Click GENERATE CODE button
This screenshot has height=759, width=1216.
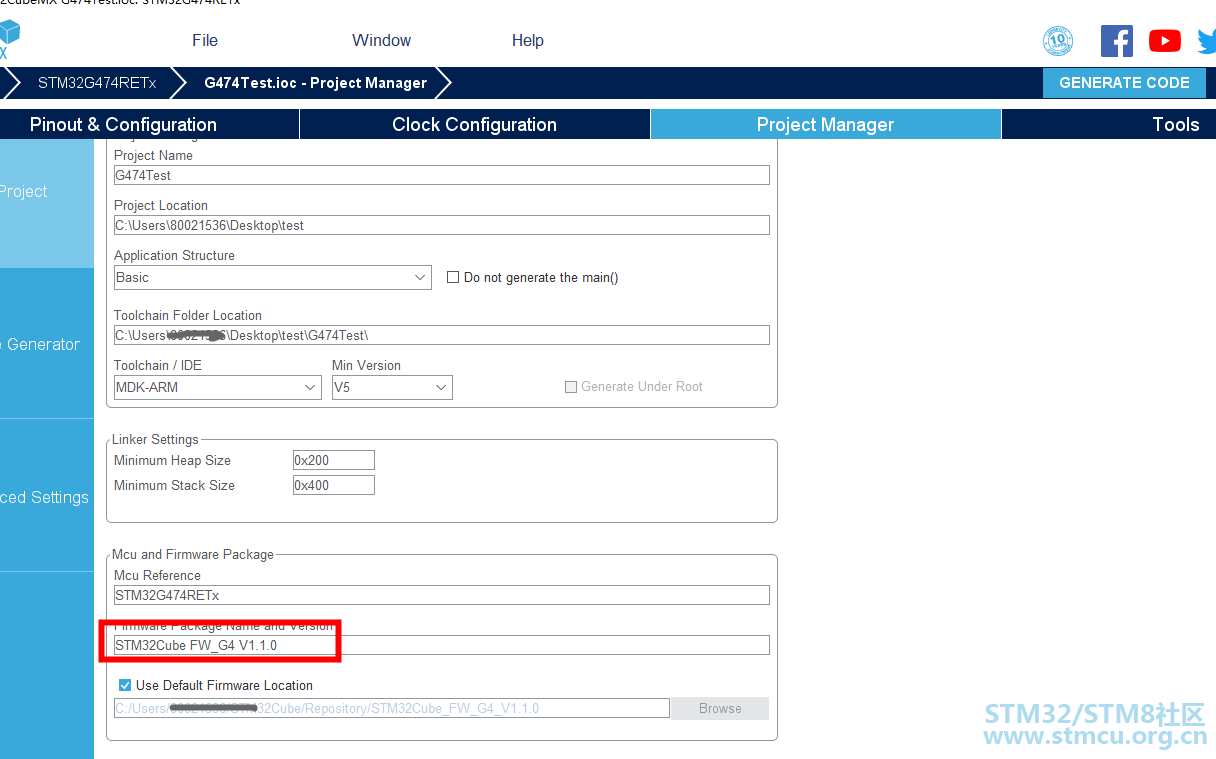coord(1124,83)
